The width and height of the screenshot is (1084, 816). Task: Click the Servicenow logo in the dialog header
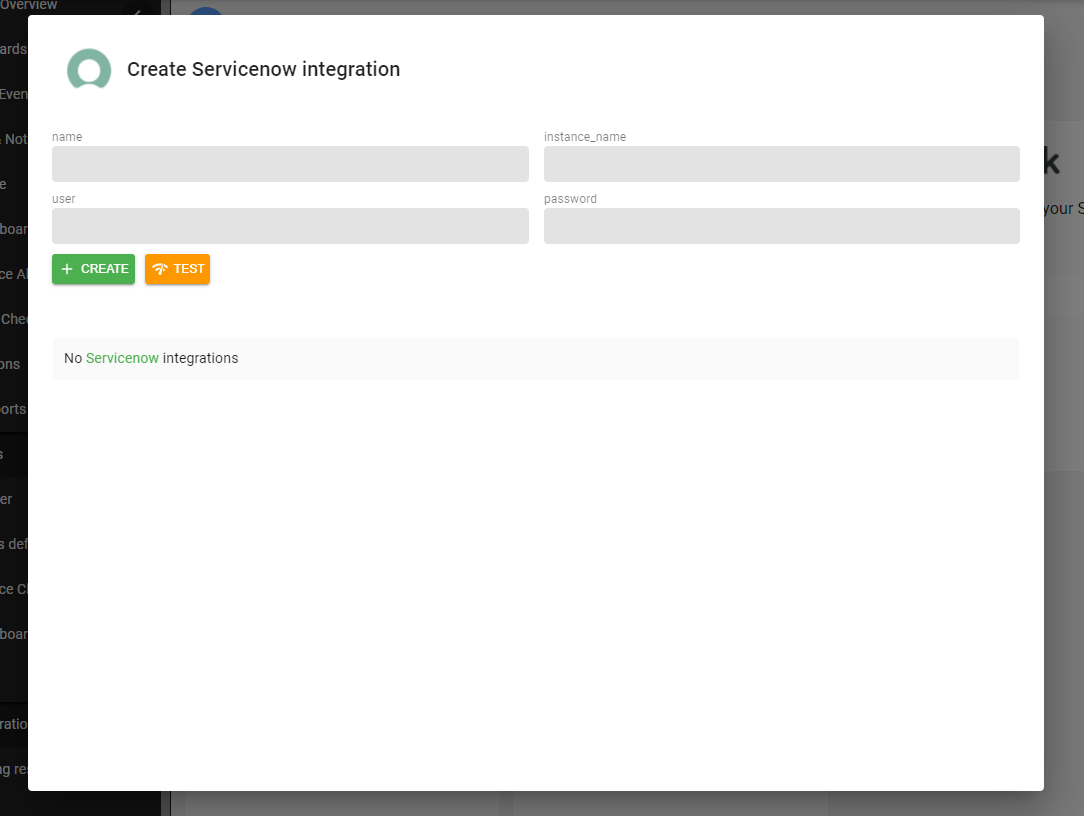(89, 69)
